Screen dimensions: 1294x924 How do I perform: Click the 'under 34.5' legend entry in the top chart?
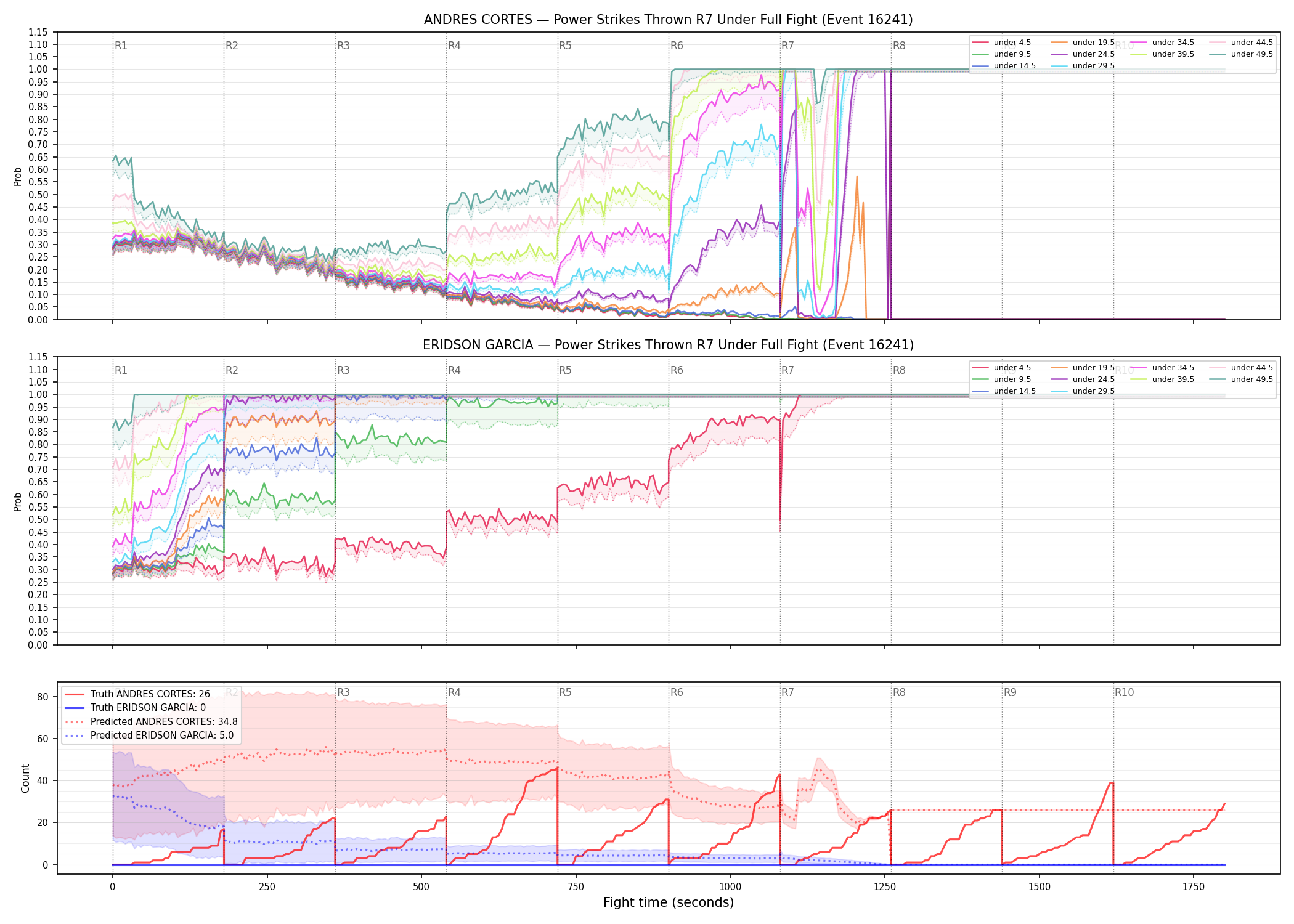coord(1162,43)
